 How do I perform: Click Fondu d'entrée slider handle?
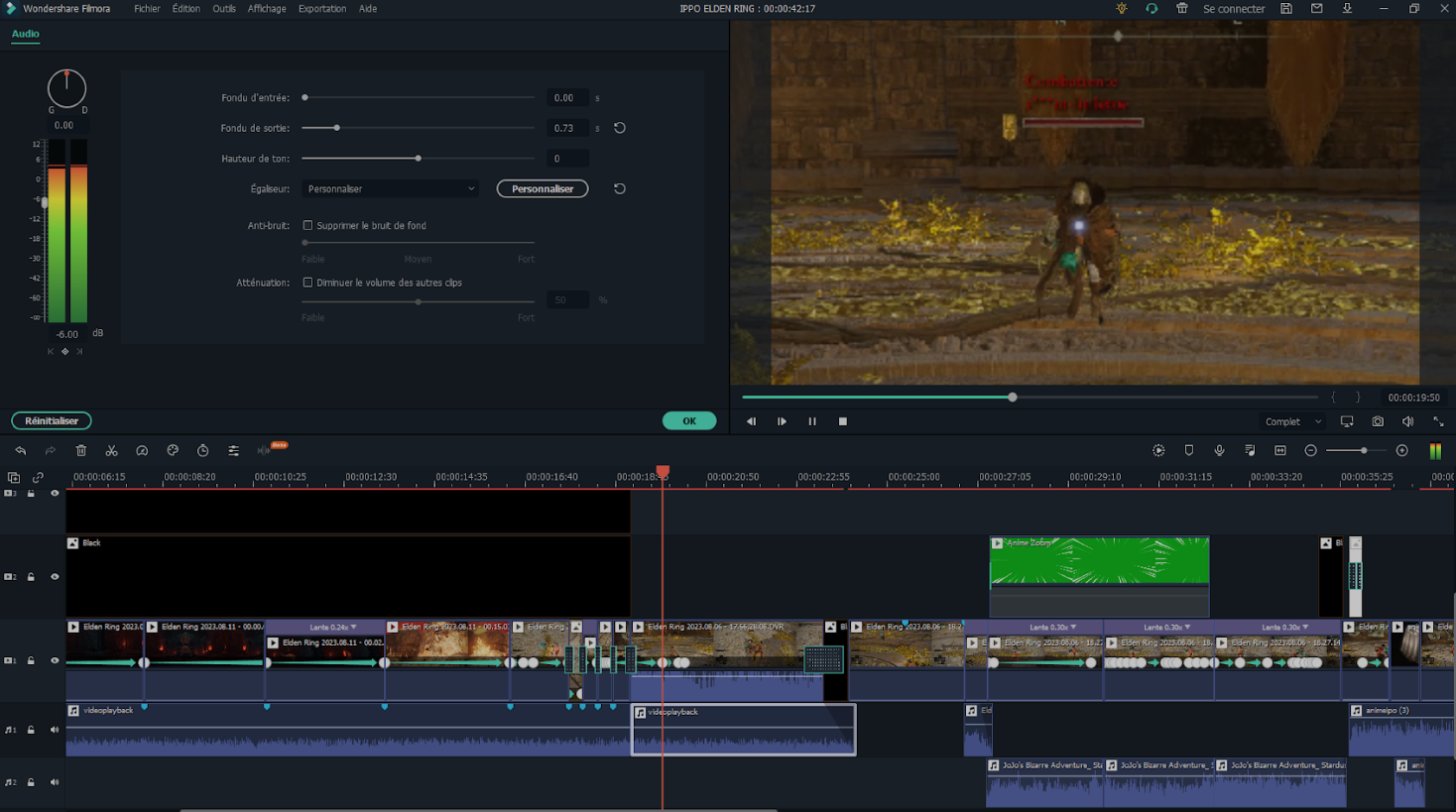pos(304,97)
